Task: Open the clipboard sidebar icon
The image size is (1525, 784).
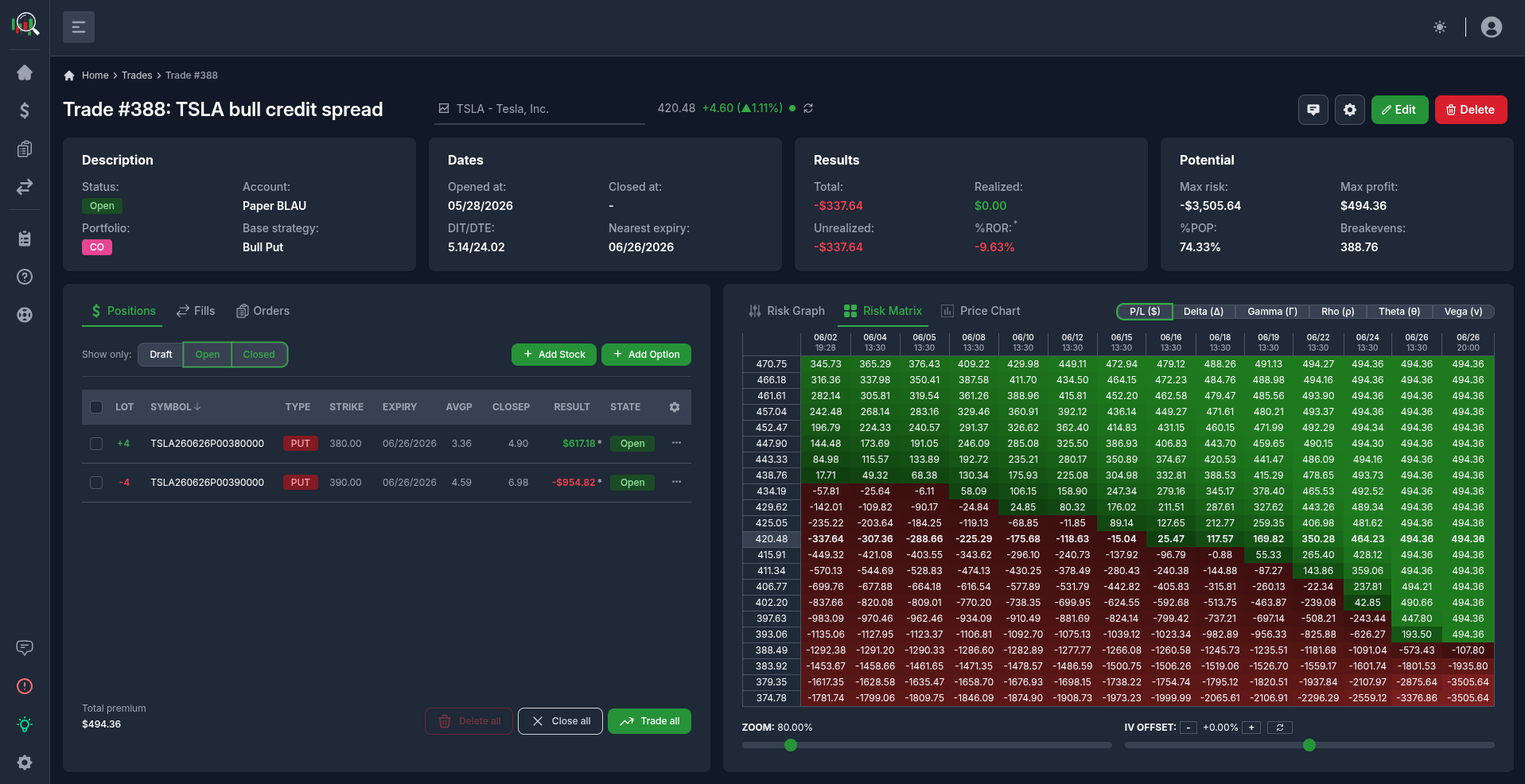Action: 25,239
